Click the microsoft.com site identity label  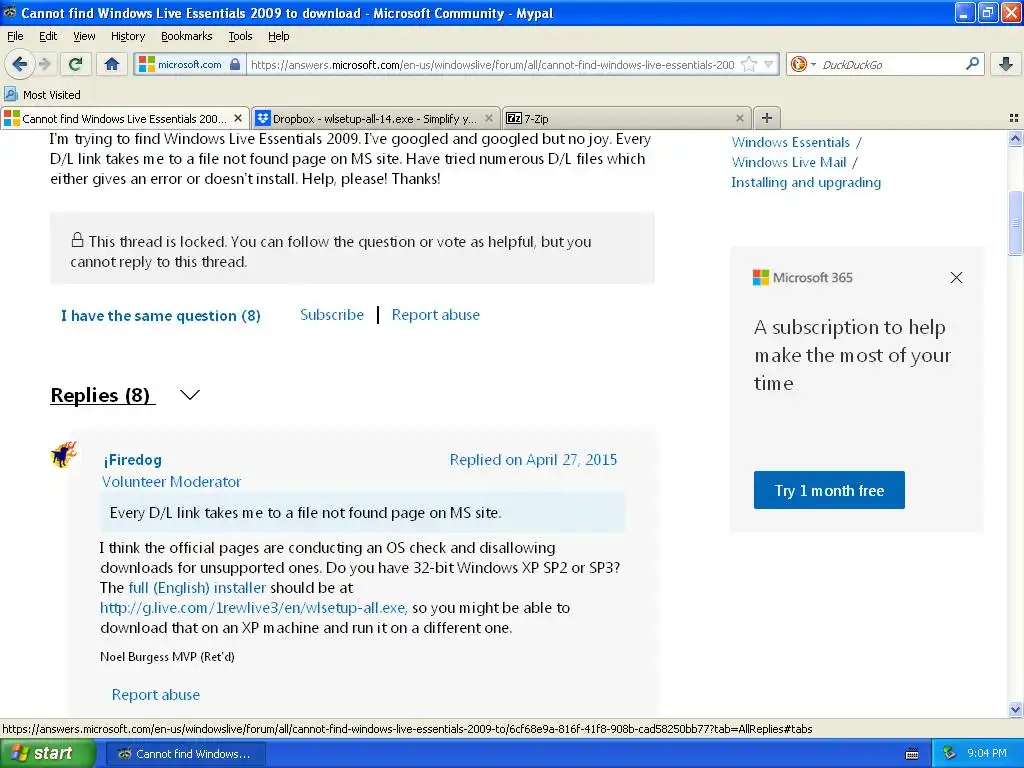189,64
